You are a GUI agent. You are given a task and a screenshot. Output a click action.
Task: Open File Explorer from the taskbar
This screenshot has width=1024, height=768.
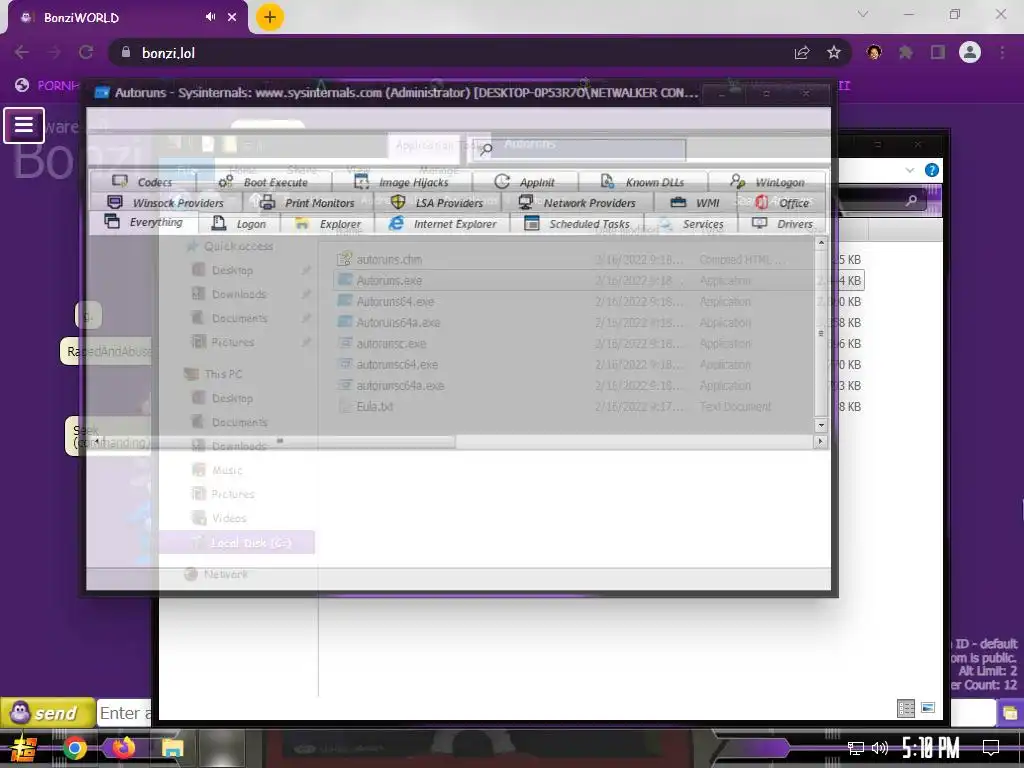[x=172, y=748]
